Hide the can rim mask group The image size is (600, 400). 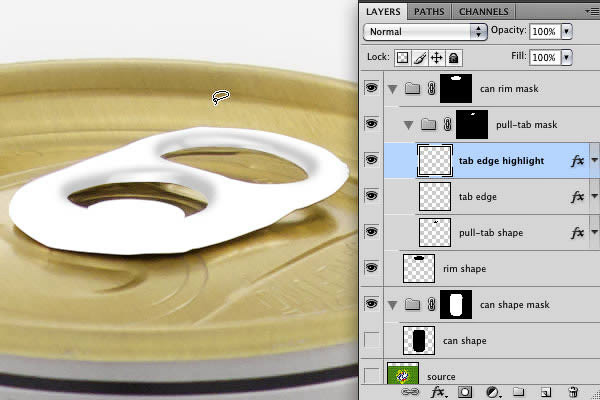point(371,88)
